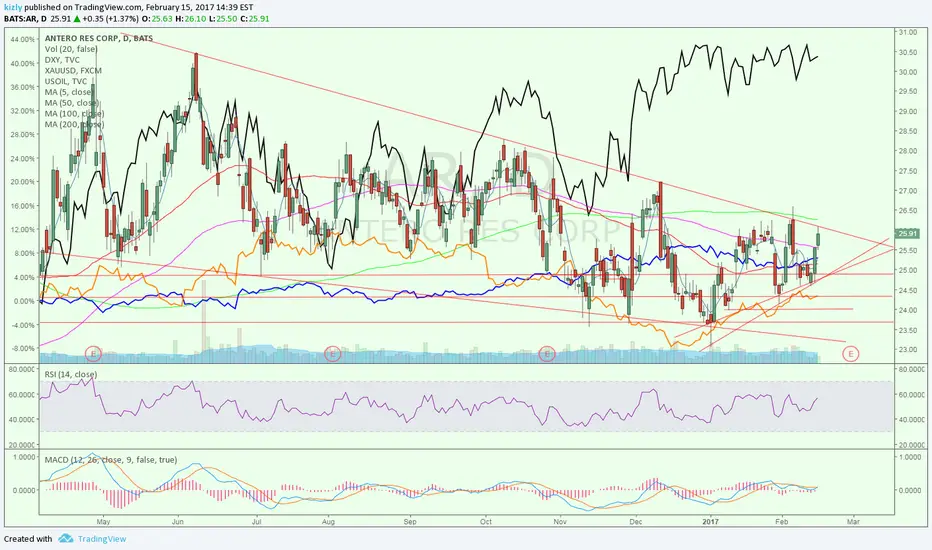The width and height of the screenshot is (932, 550).
Task: Select the 'ANTERO RES CORP, D, BATS' legend title
Action: (x=99, y=38)
